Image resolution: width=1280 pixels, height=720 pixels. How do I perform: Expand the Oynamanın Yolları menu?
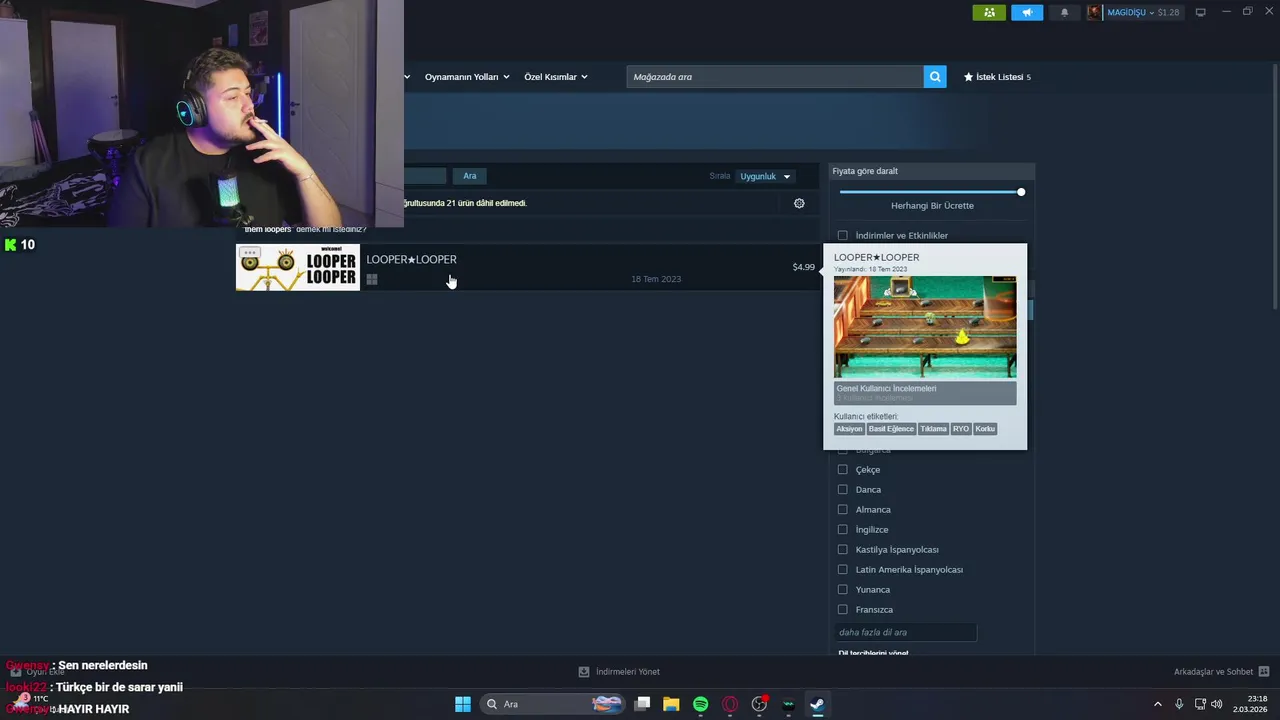[467, 77]
